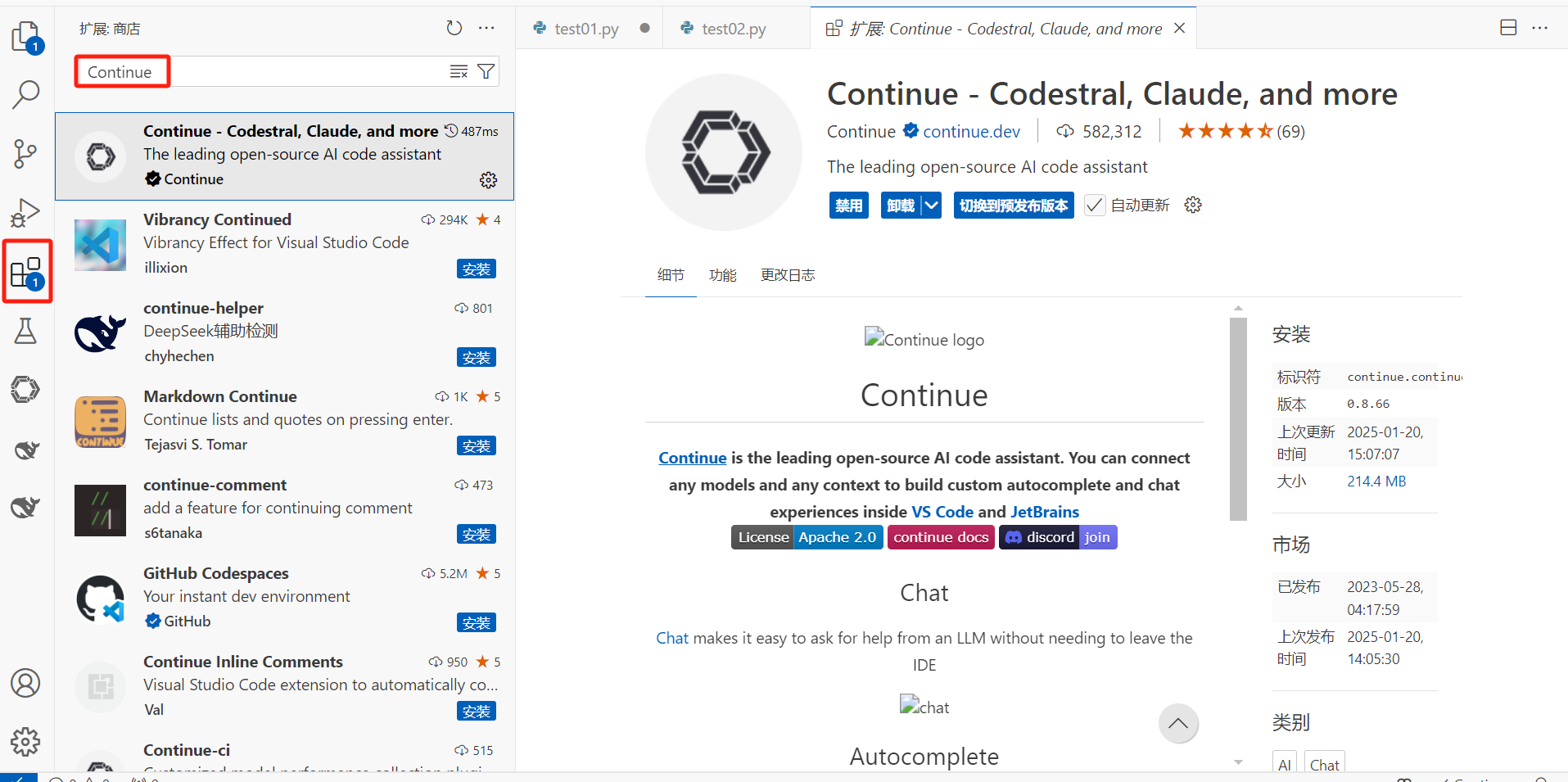Install Vibrancy Continued extension
The image size is (1568, 782).
coord(477,269)
